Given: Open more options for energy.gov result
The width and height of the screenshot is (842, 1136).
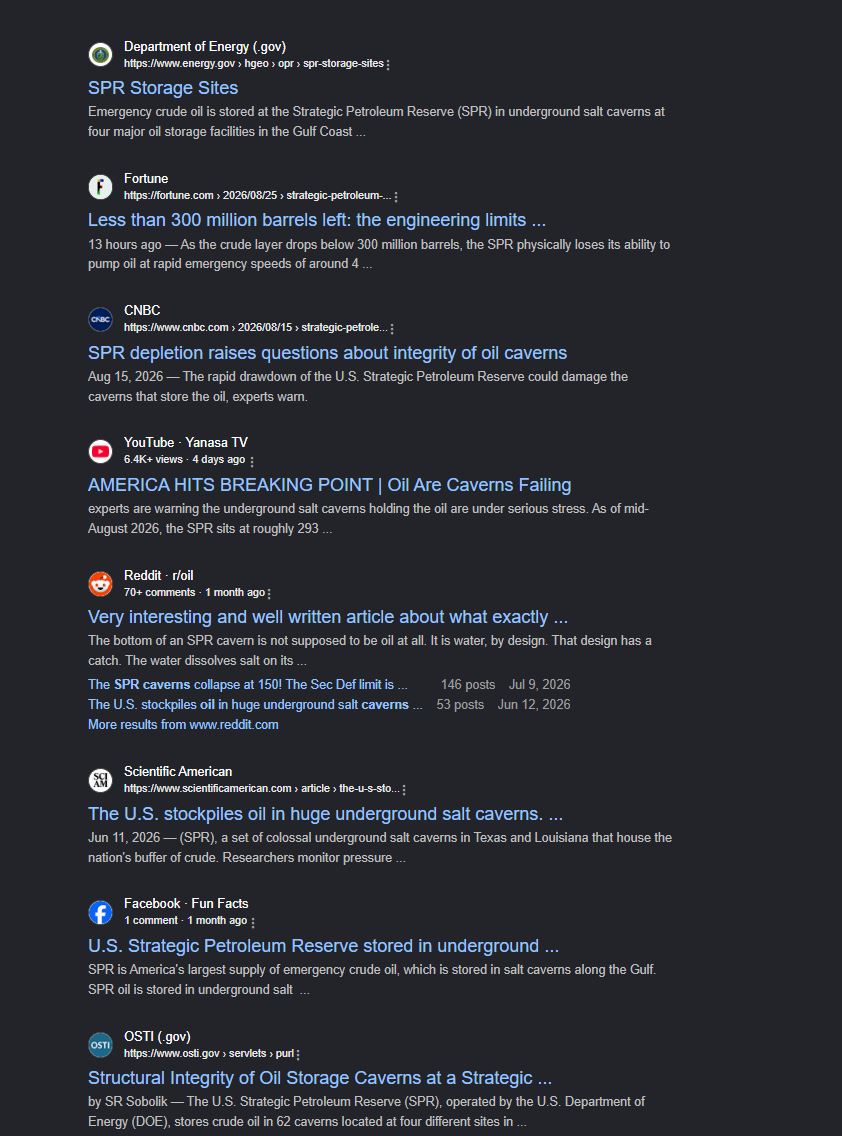Looking at the screenshot, I should pyautogui.click(x=388, y=64).
